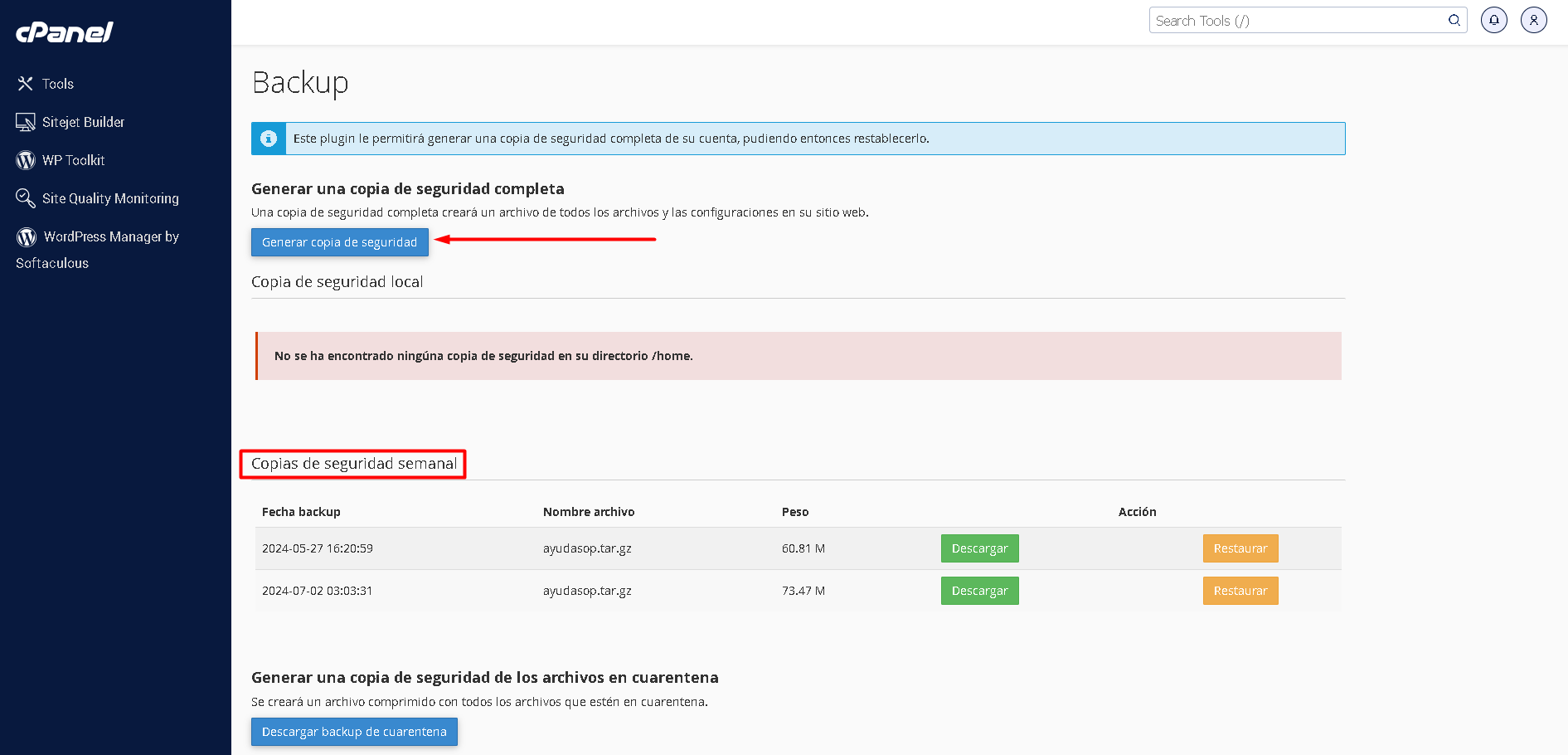Click the Nombre archivo column header

point(589,512)
